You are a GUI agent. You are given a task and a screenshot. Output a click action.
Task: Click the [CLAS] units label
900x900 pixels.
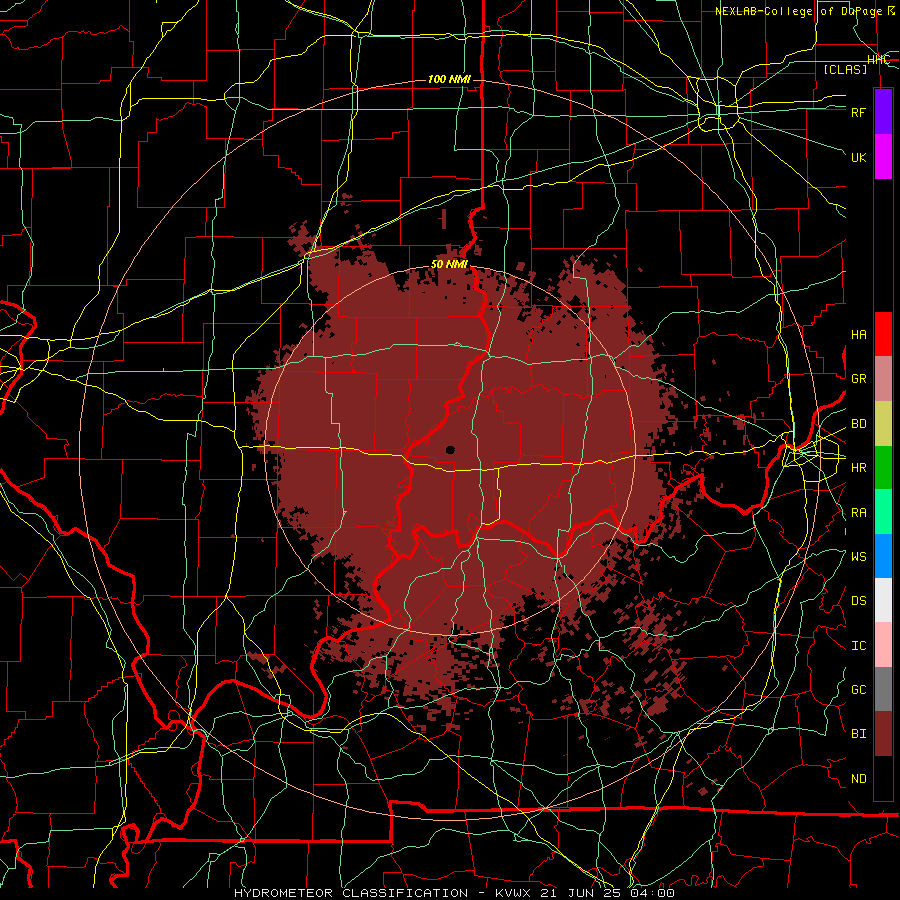click(x=845, y=69)
